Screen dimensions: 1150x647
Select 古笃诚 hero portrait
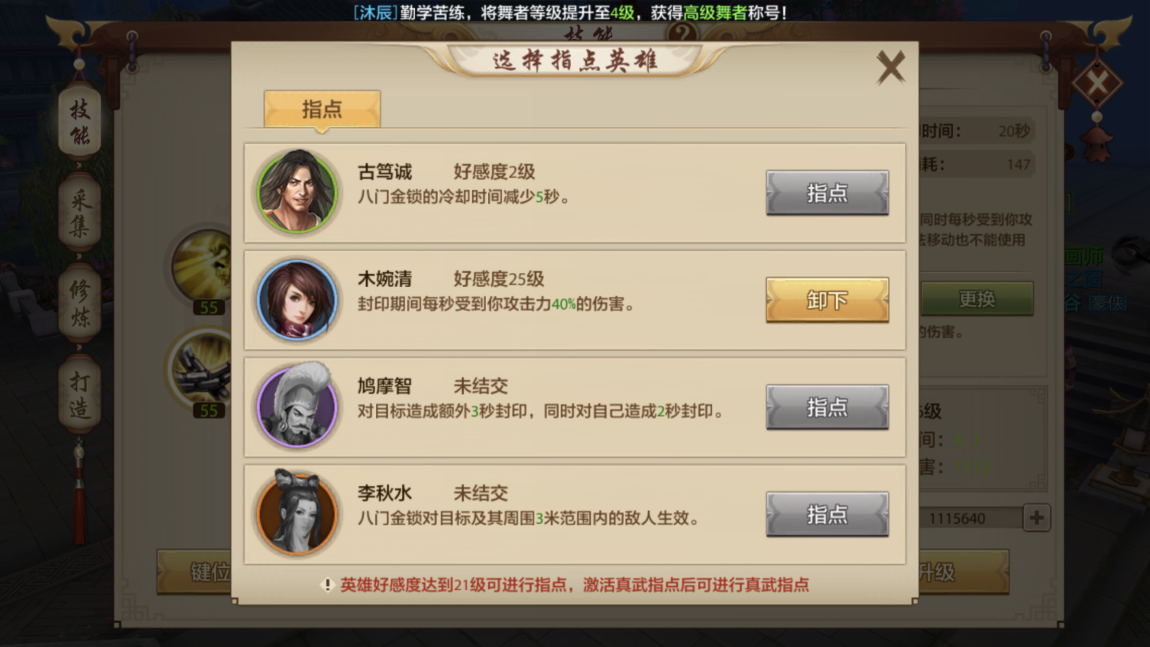297,192
